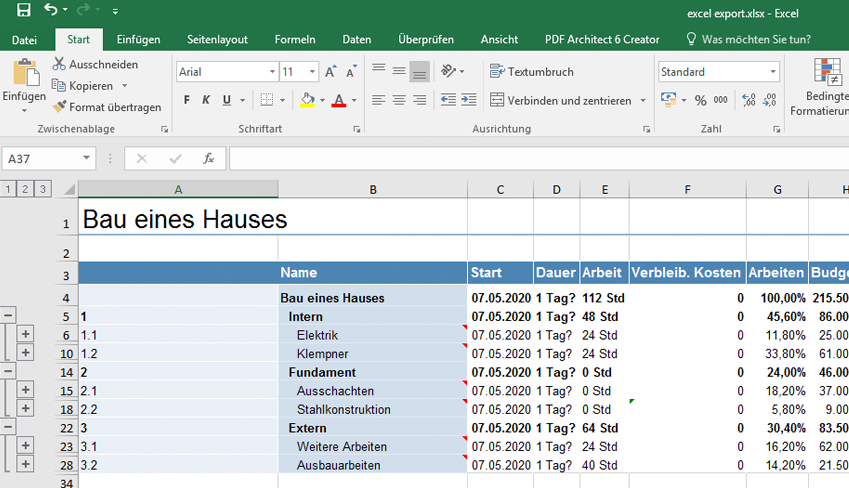Open the Arial font name dropdown
Image resolution: width=849 pixels, height=488 pixels.
272,72
